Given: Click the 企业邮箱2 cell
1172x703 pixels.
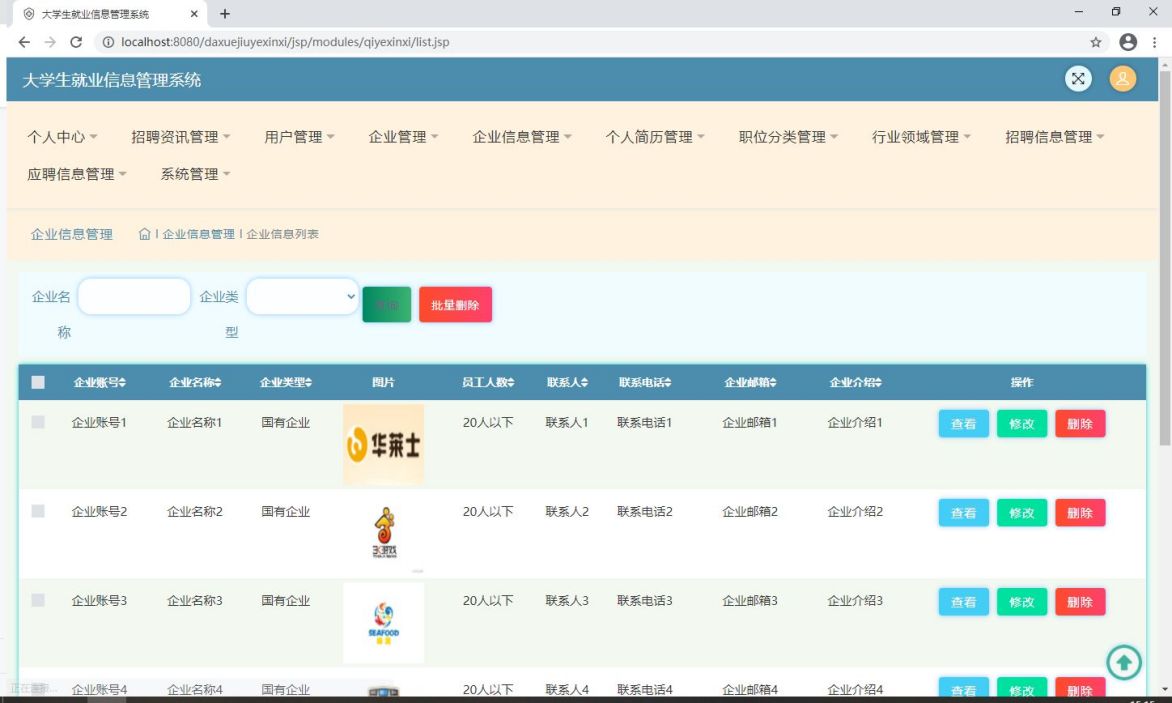Looking at the screenshot, I should tap(750, 511).
